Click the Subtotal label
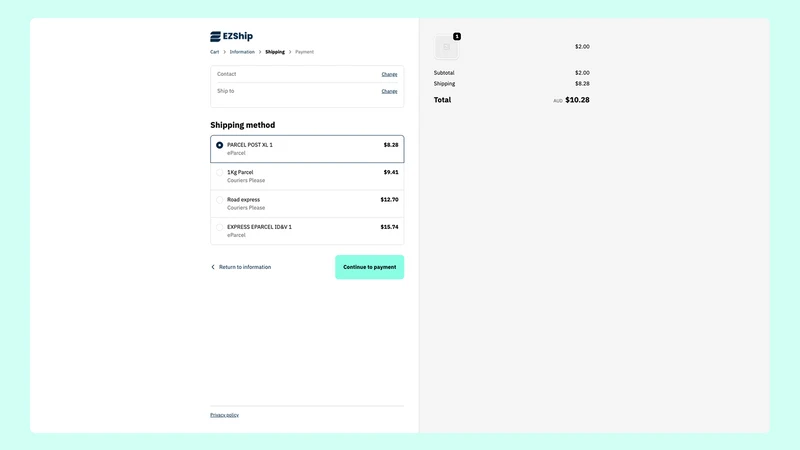Screen dimensions: 800x450 click(x=444, y=73)
